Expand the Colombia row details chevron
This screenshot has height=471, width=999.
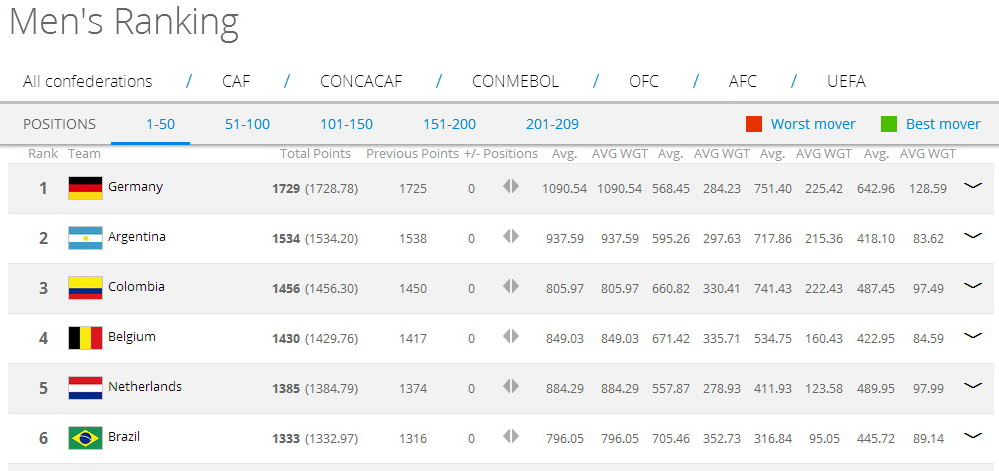(x=972, y=286)
